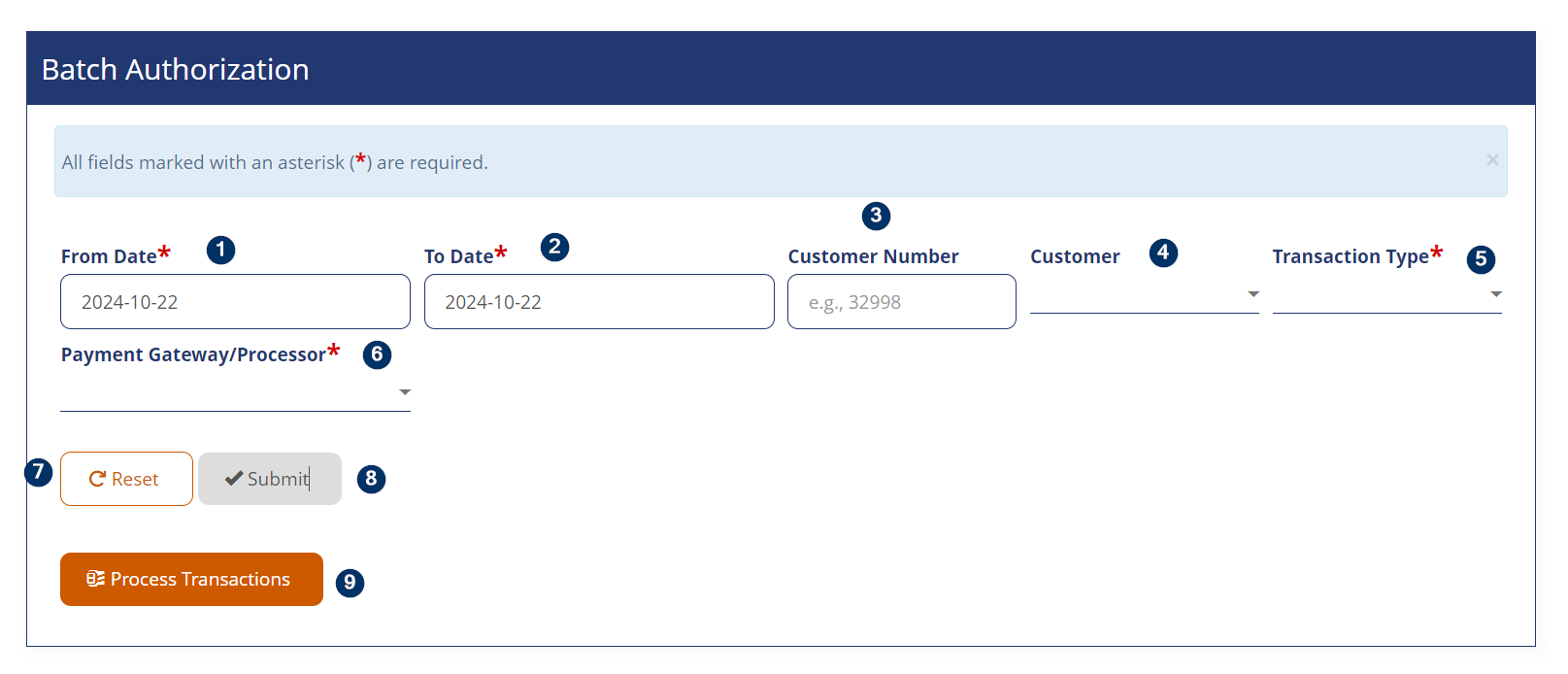1568x674 pixels.
Task: Click the Customer field label
Action: (x=1075, y=256)
